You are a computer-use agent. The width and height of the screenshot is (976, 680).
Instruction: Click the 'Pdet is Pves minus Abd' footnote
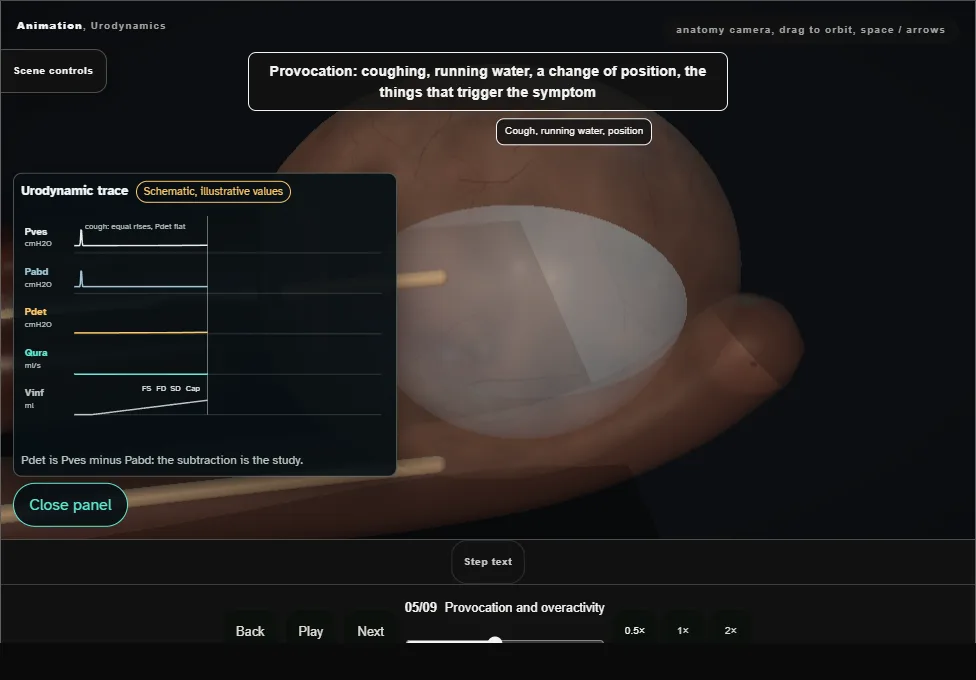click(x=162, y=460)
